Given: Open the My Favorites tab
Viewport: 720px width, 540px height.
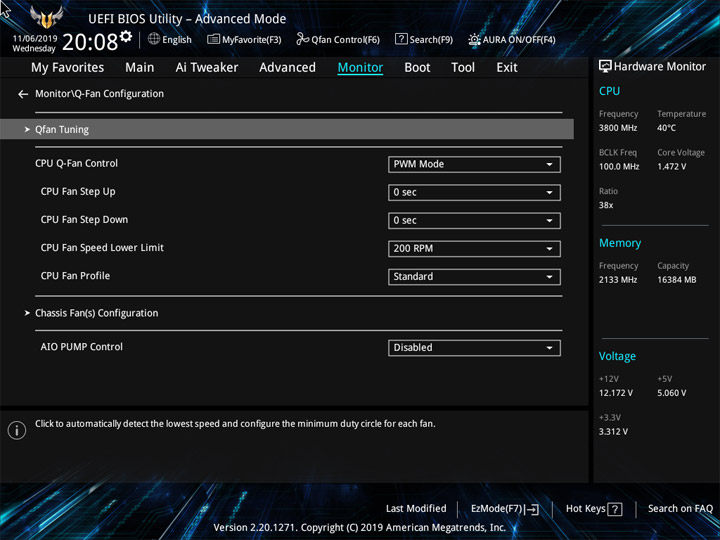Looking at the screenshot, I should tap(68, 68).
